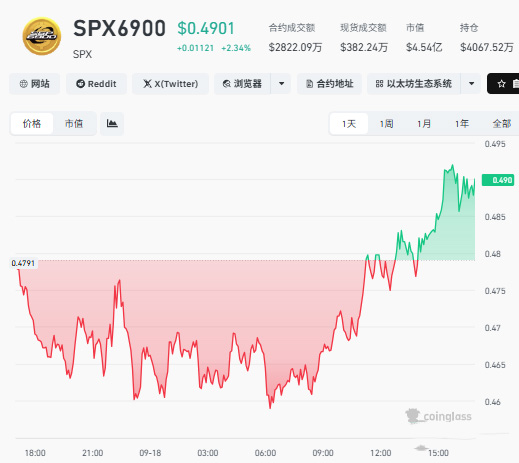Switch to the 价格 price tab

(32, 124)
